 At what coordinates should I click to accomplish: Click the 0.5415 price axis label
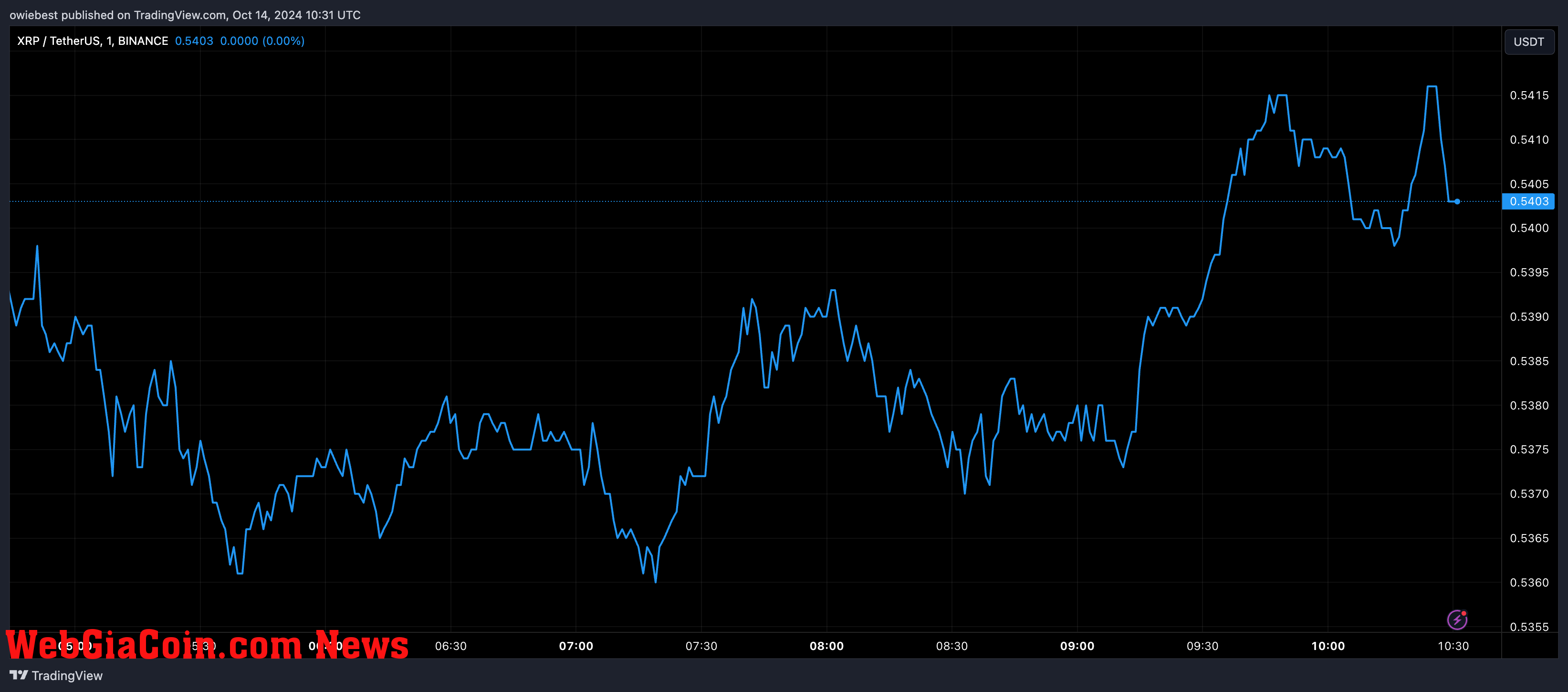[1529, 95]
